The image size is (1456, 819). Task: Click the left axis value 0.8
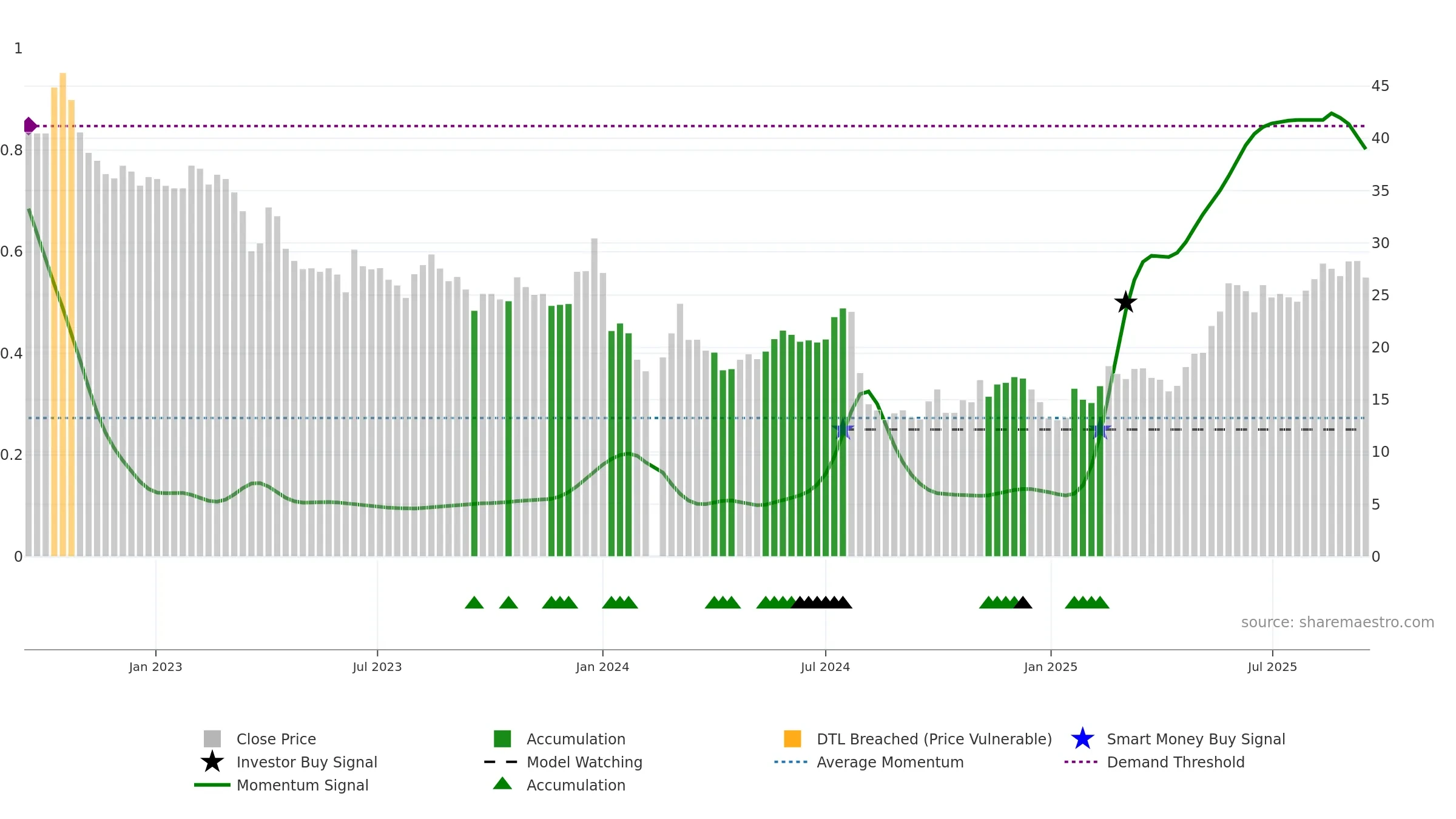[x=12, y=150]
